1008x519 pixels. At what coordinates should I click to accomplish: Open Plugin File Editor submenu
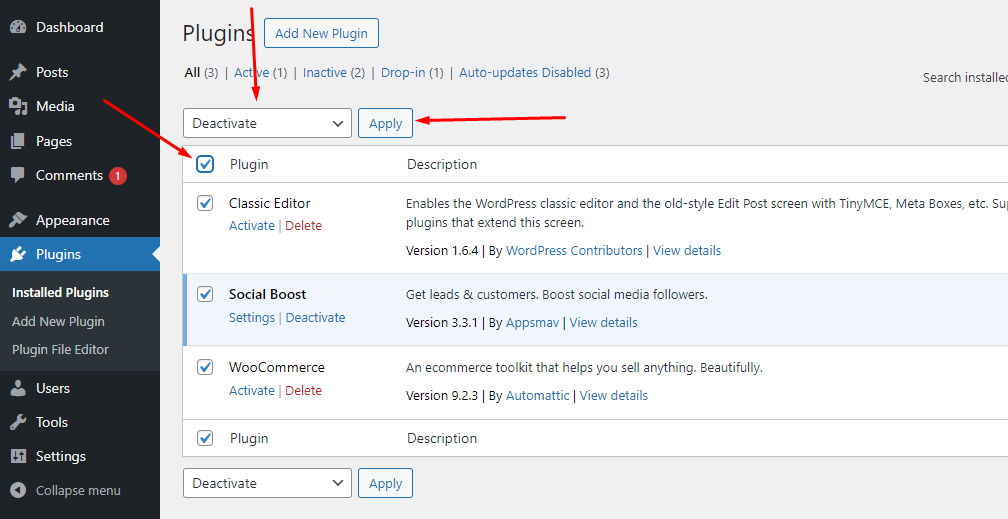(60, 349)
